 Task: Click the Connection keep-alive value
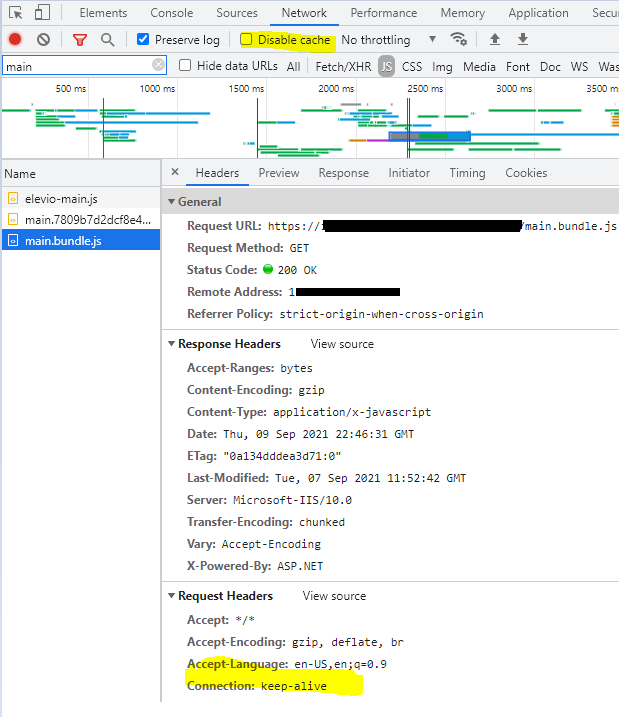pyautogui.click(x=294, y=686)
